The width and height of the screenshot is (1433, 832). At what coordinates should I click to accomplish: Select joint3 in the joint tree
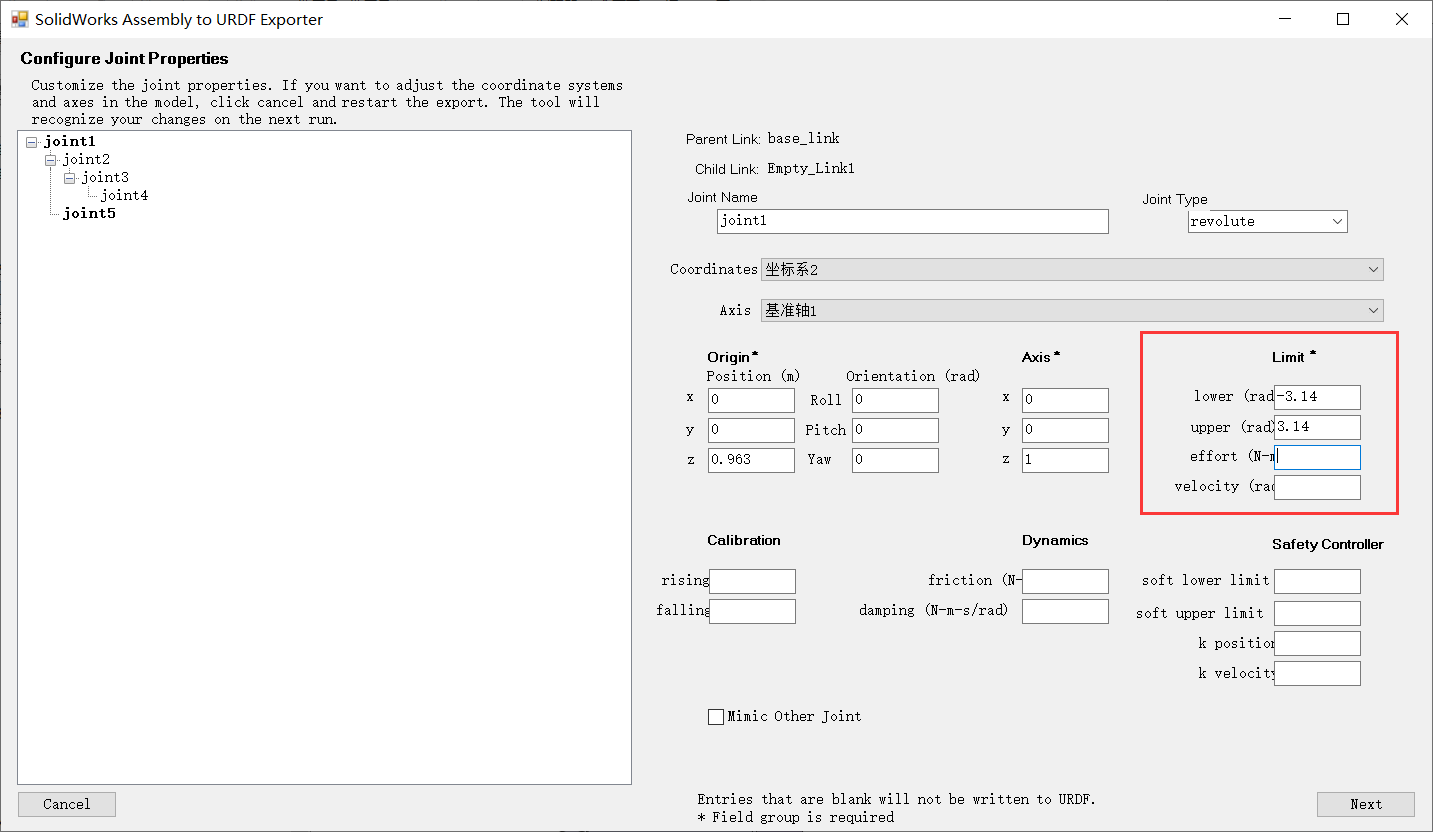pos(105,178)
